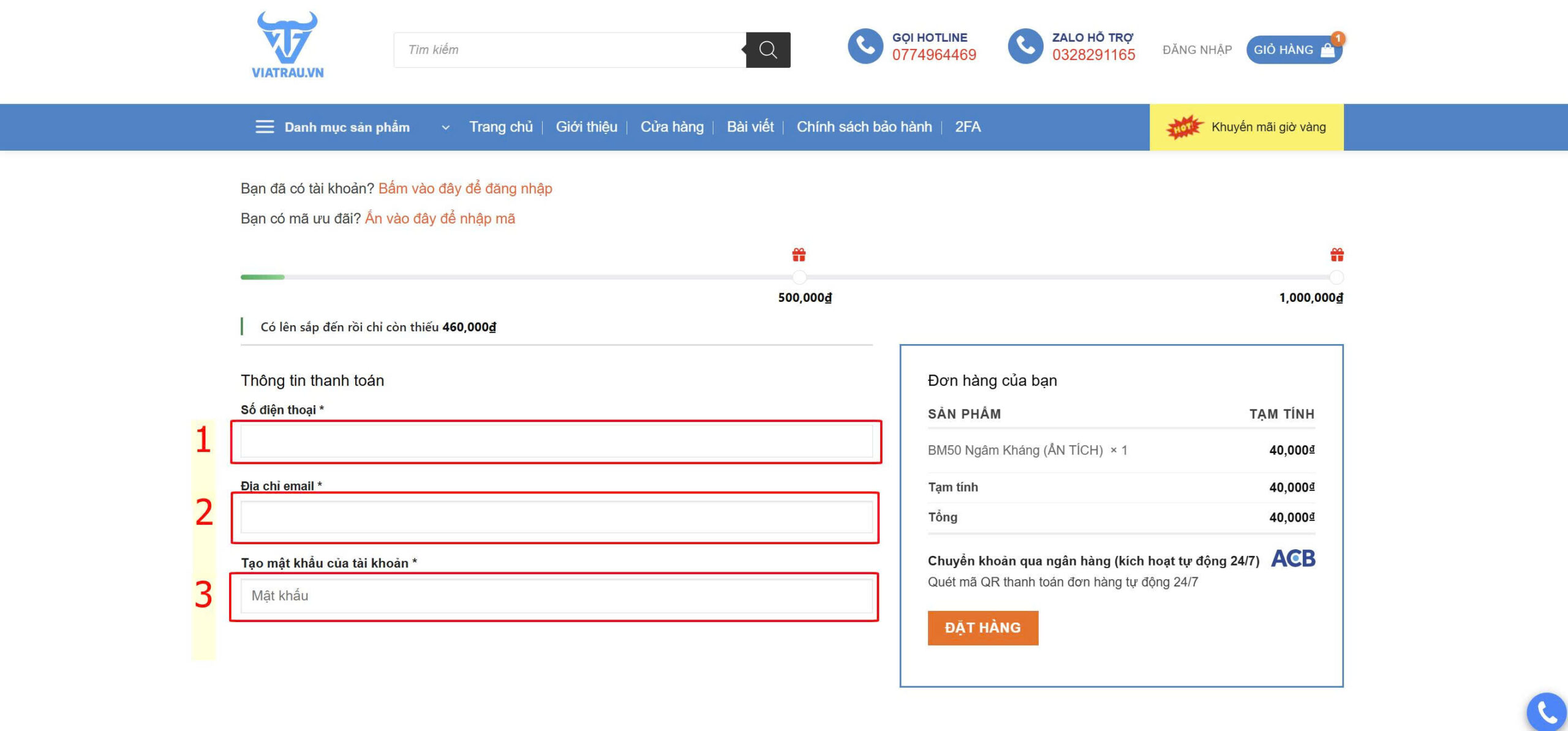
Task: Select the Tạm tính subtotal row label
Action: (x=953, y=487)
